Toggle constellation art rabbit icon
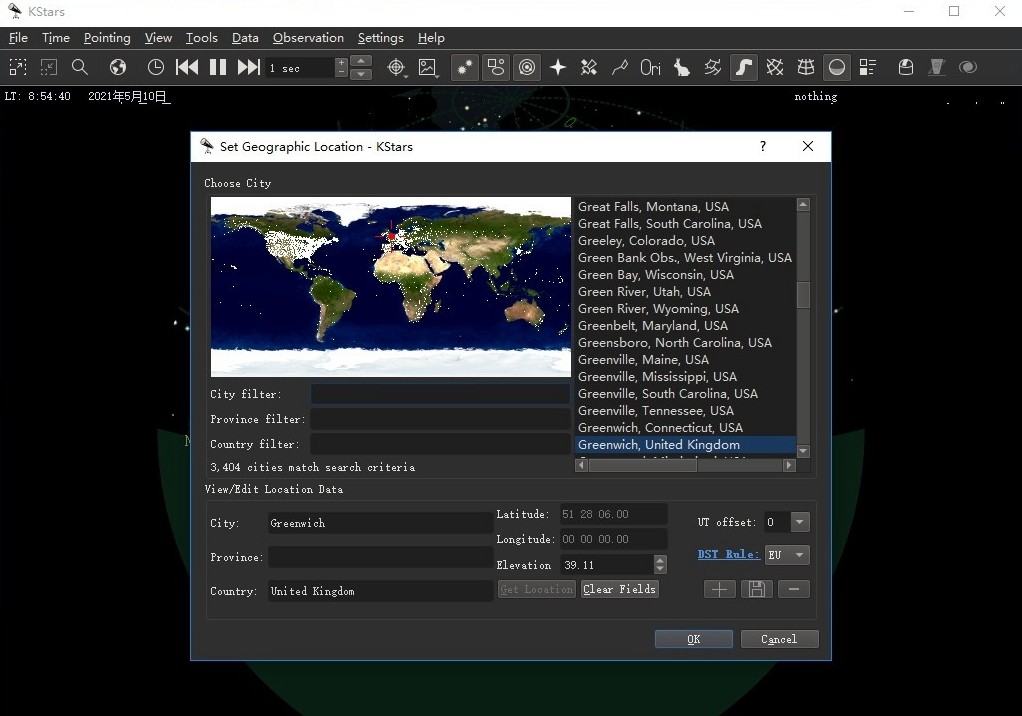The image size is (1022, 716). coord(682,67)
